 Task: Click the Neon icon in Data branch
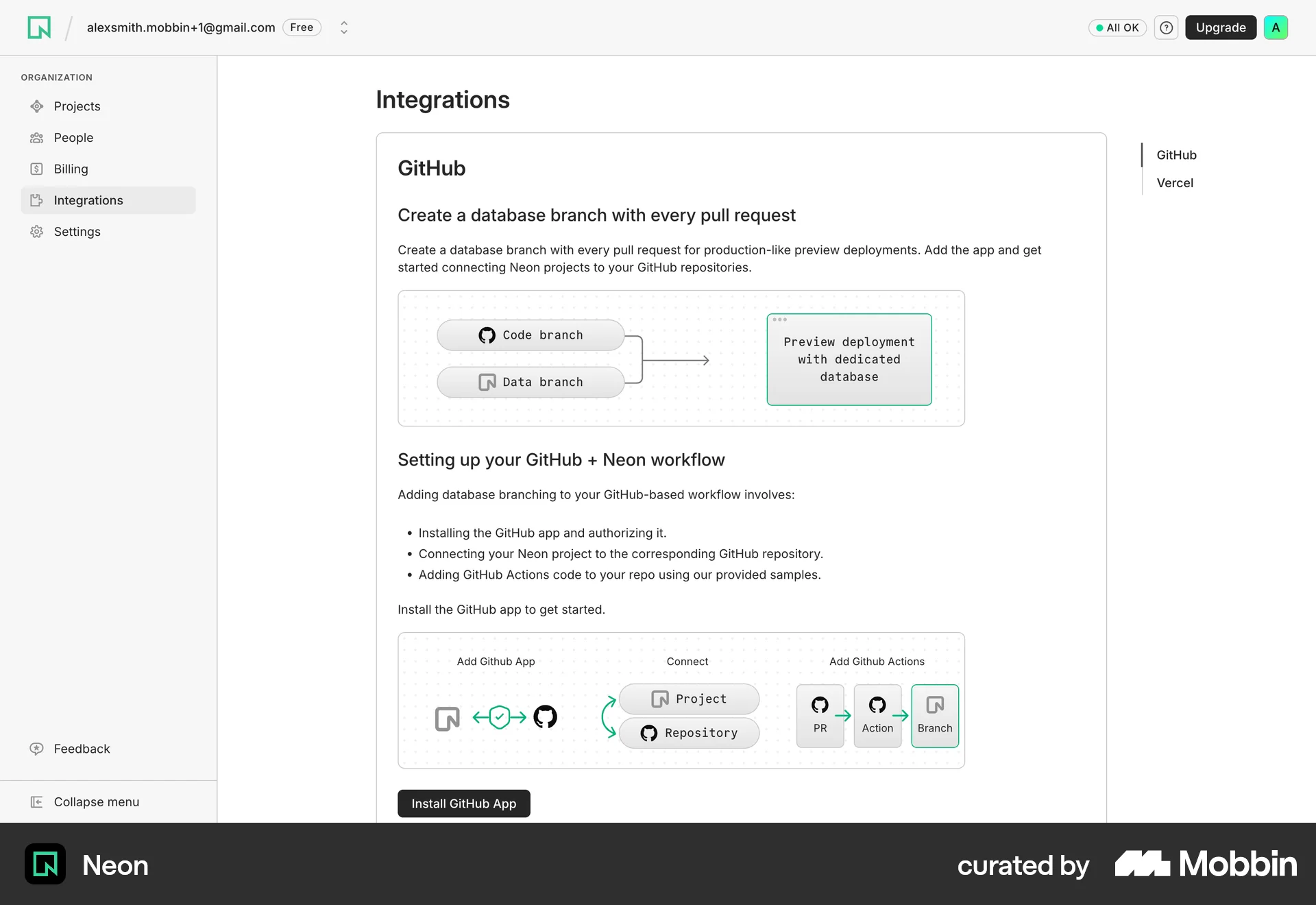click(487, 382)
